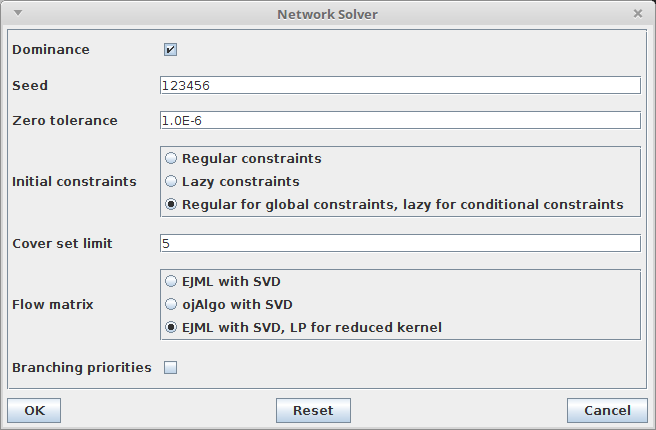Click the Dominance label
This screenshot has height=430, width=656.
[x=51, y=49]
